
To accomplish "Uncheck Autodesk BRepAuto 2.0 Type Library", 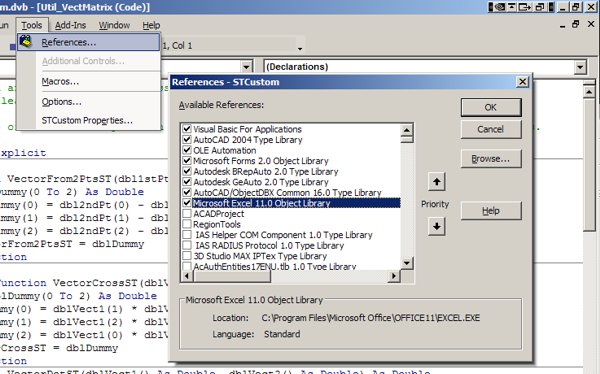I will [187, 171].
